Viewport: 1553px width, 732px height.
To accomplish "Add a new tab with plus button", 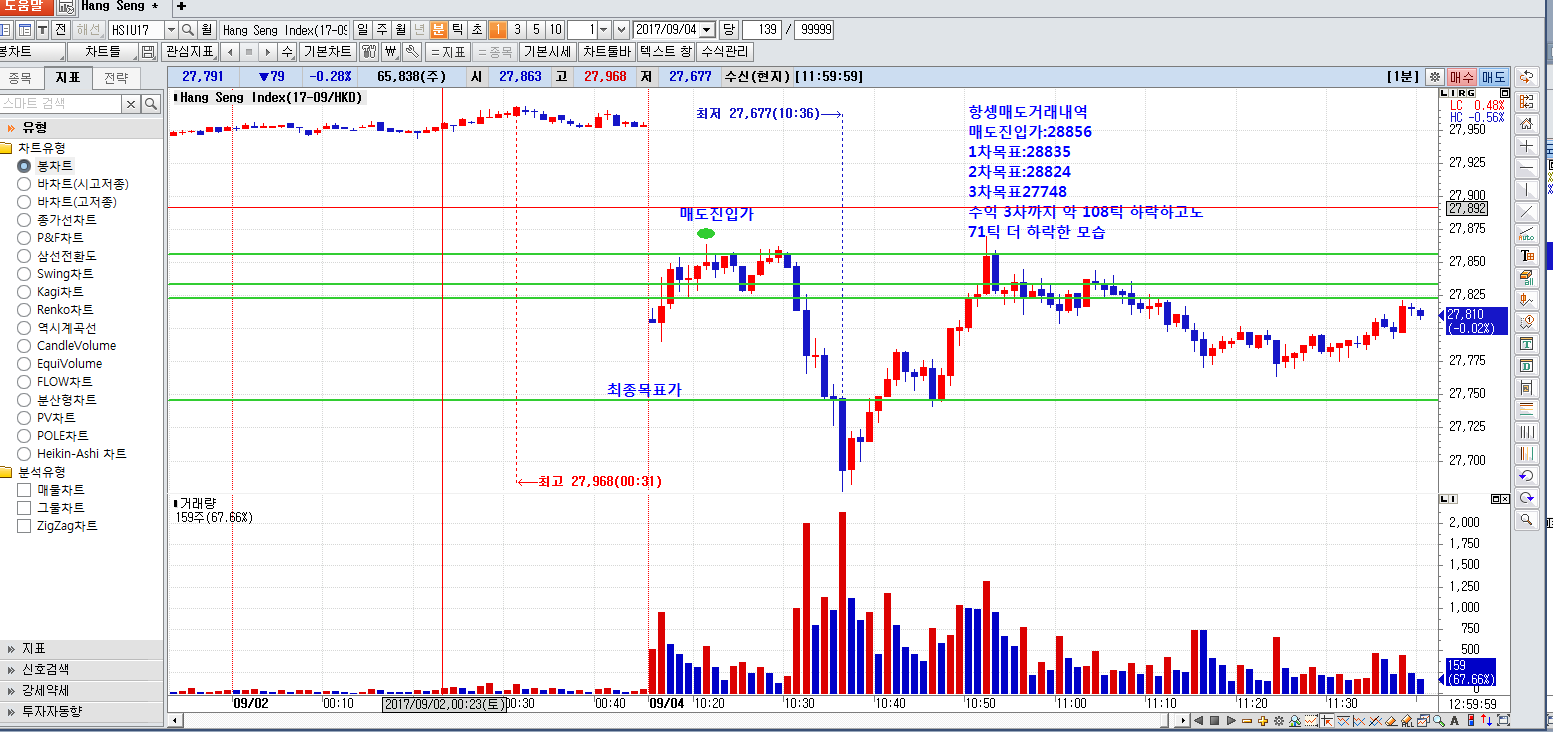I will click(x=181, y=6).
